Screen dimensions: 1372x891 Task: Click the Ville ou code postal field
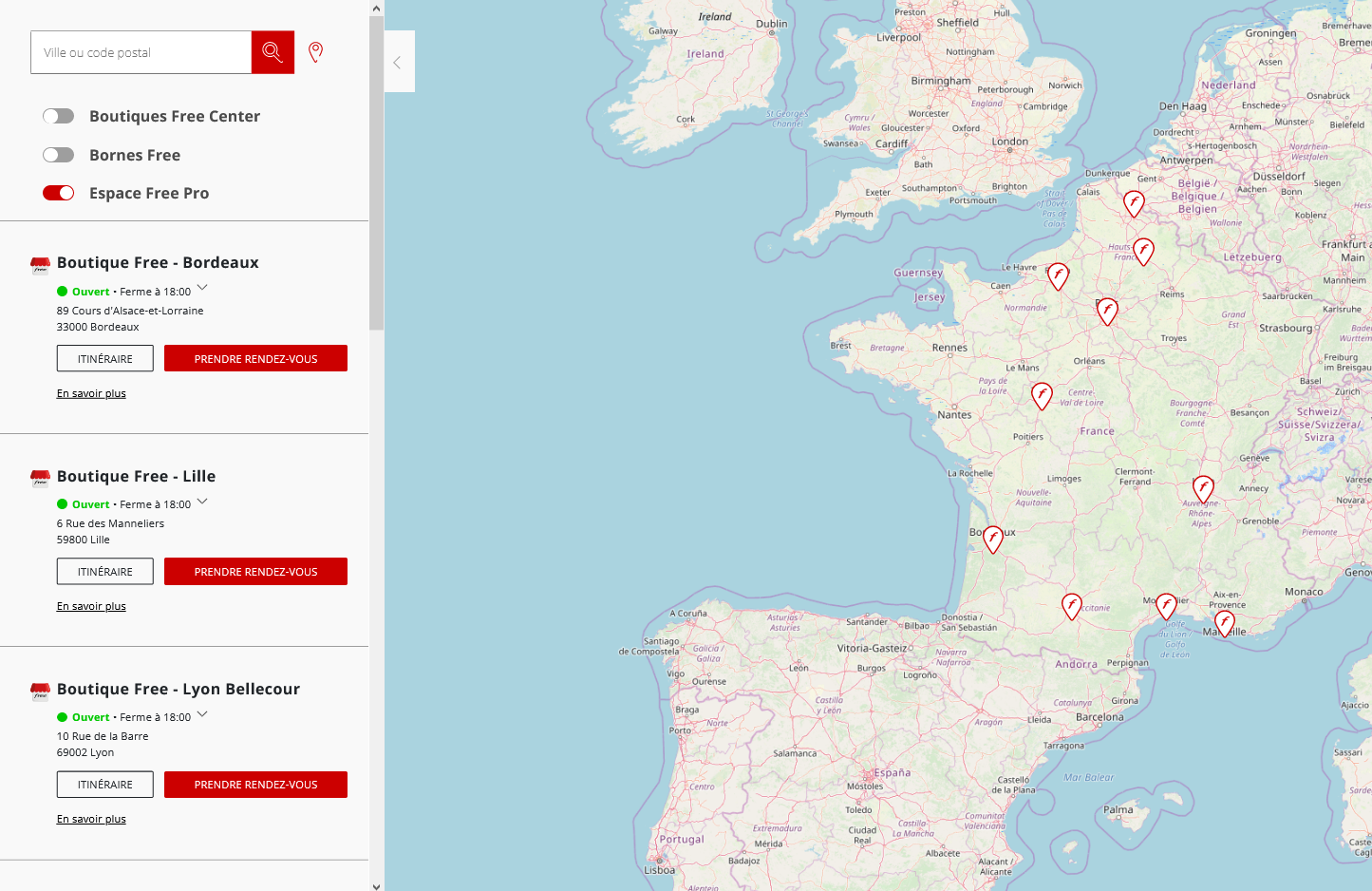[x=141, y=52]
